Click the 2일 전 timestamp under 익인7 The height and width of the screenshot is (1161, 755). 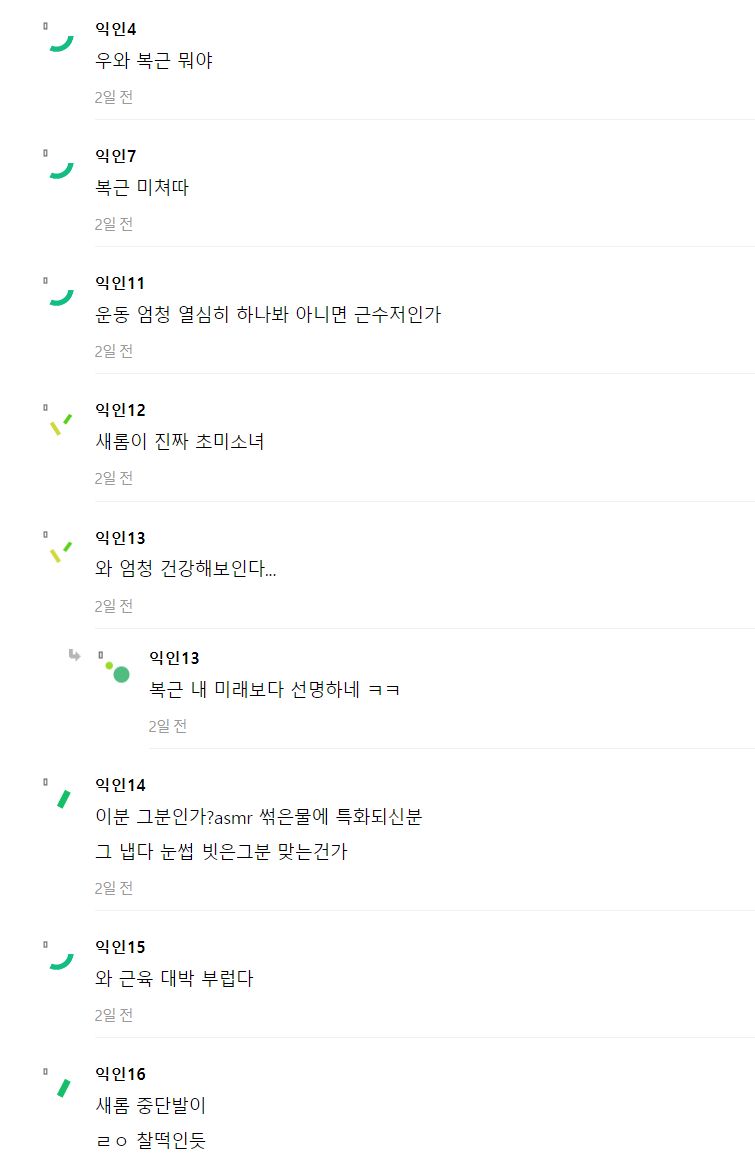pos(113,224)
